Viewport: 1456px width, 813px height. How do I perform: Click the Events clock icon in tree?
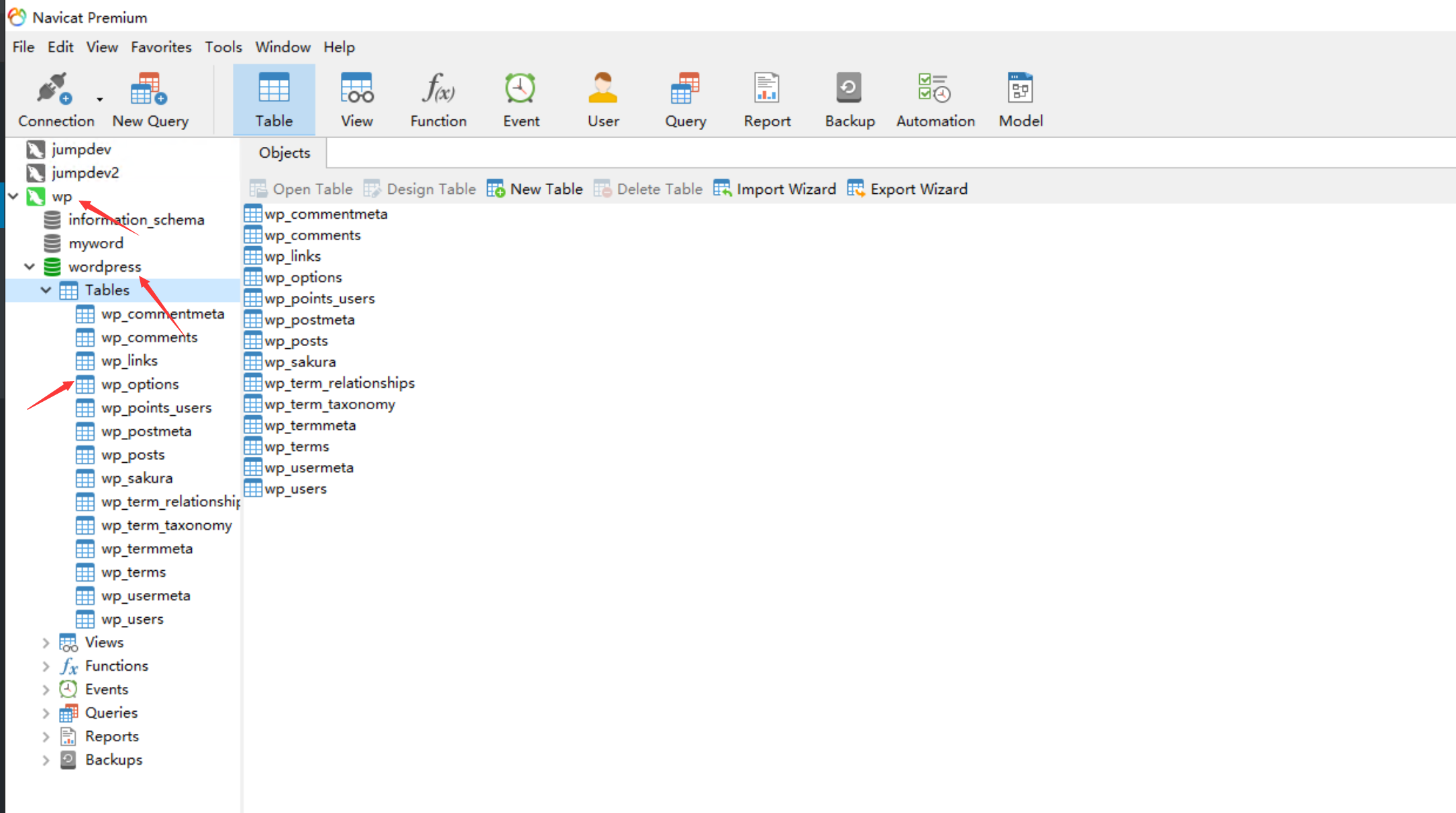coord(68,689)
